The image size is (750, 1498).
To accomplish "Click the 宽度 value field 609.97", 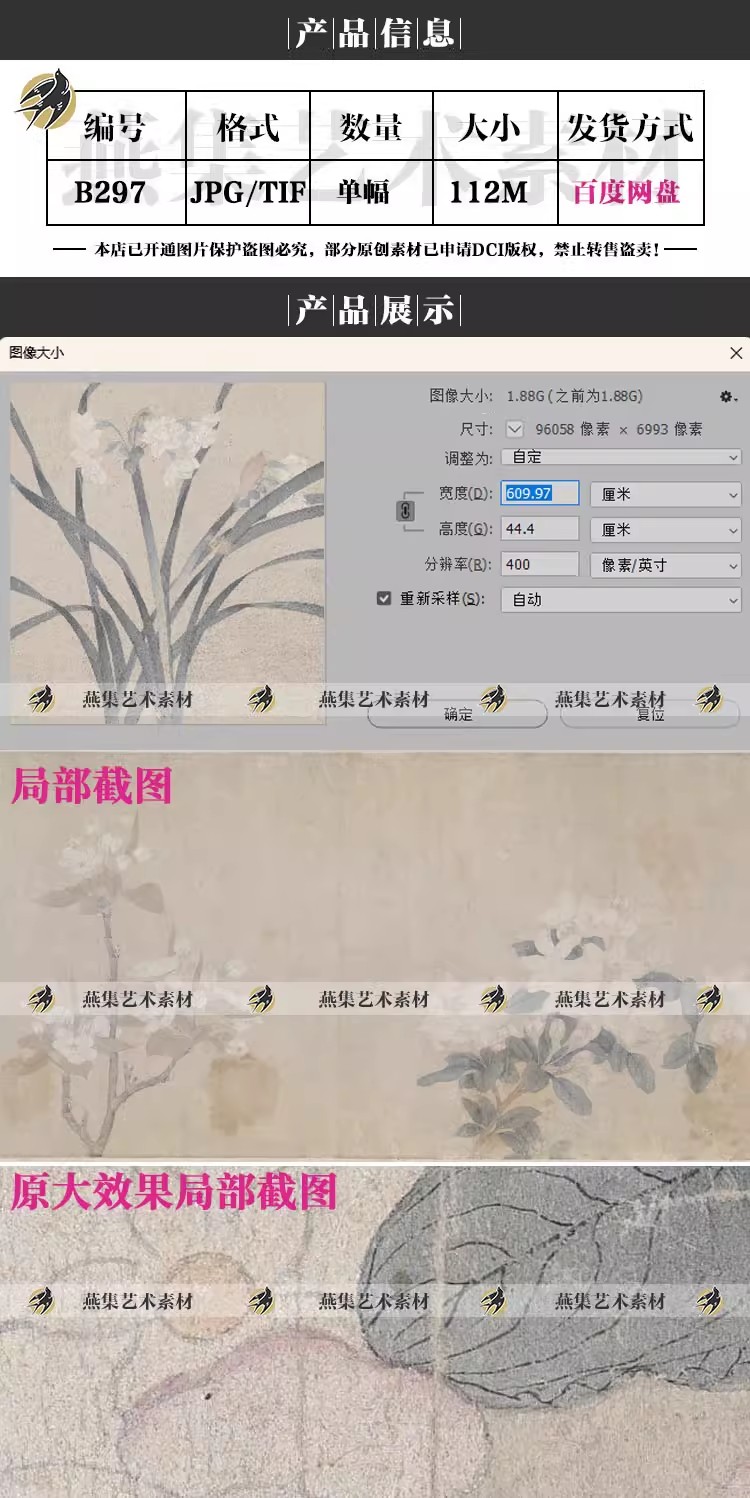I will point(541,493).
